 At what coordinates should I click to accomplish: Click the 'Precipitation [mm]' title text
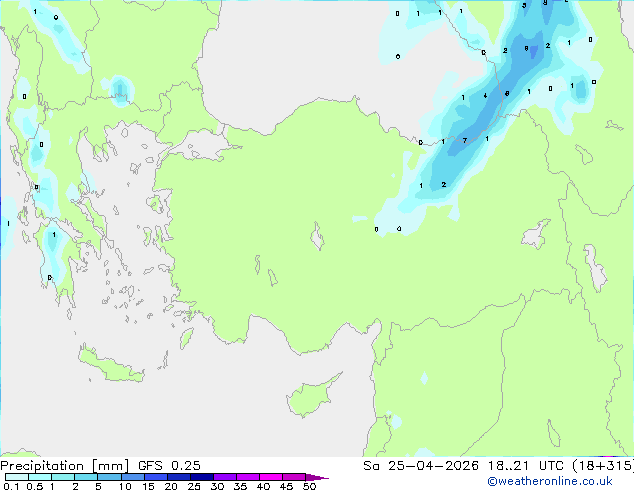click(64, 466)
